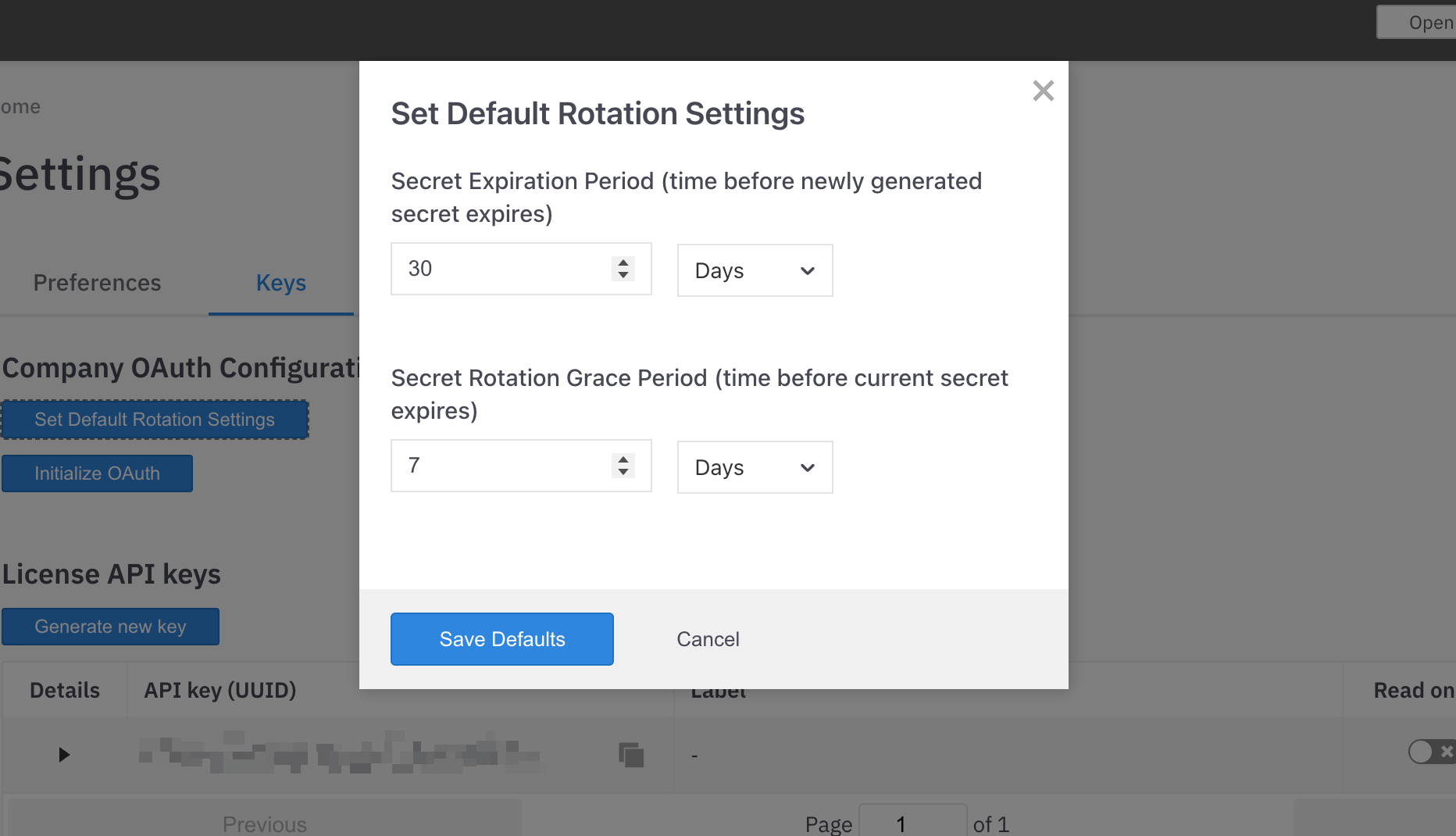This screenshot has width=1456, height=836.
Task: Copy the API key UUID with copy icon
Action: [x=631, y=755]
